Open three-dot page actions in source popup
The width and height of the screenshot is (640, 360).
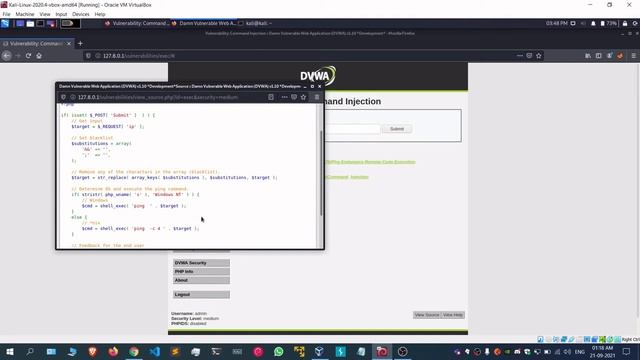tap(284, 97)
